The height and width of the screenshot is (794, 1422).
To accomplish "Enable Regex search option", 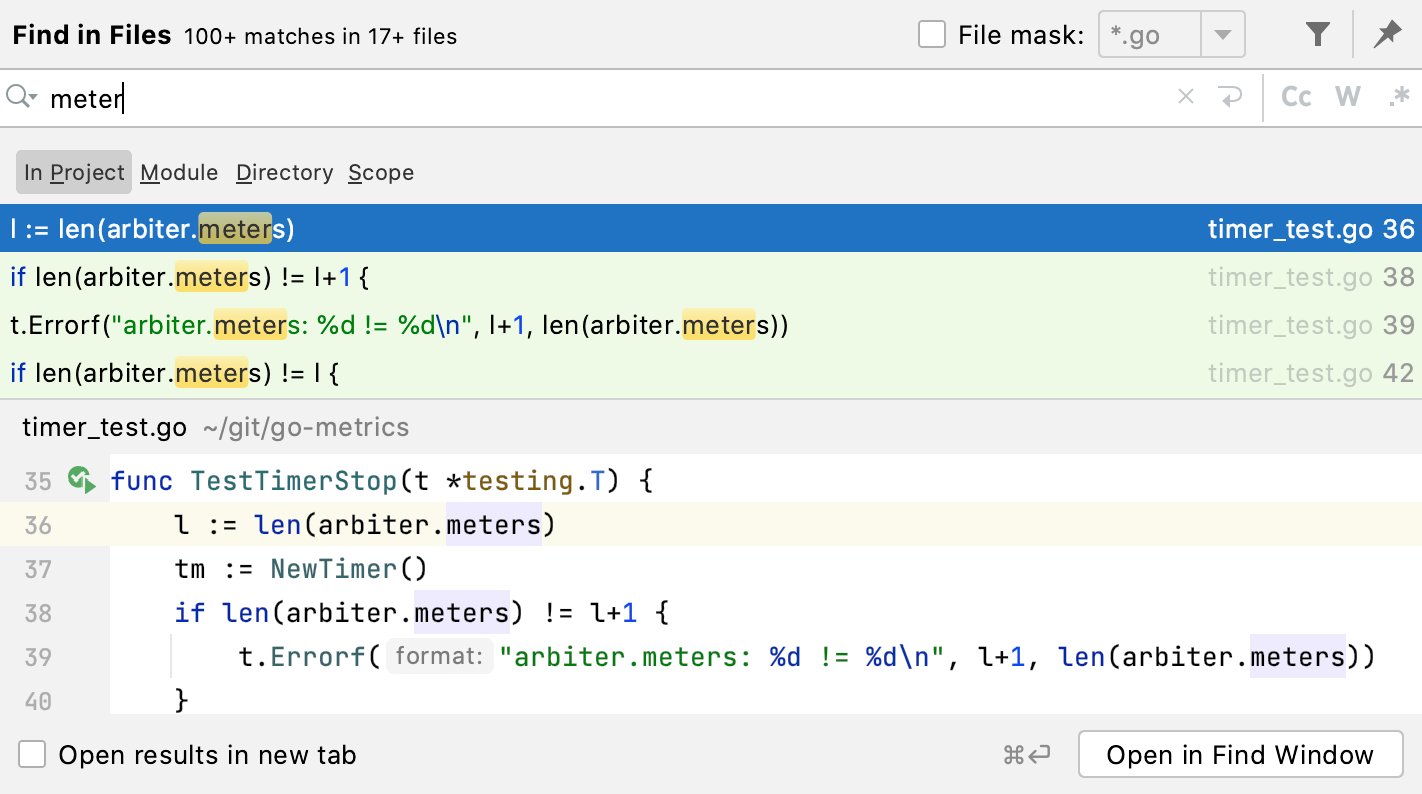I will (x=1399, y=97).
